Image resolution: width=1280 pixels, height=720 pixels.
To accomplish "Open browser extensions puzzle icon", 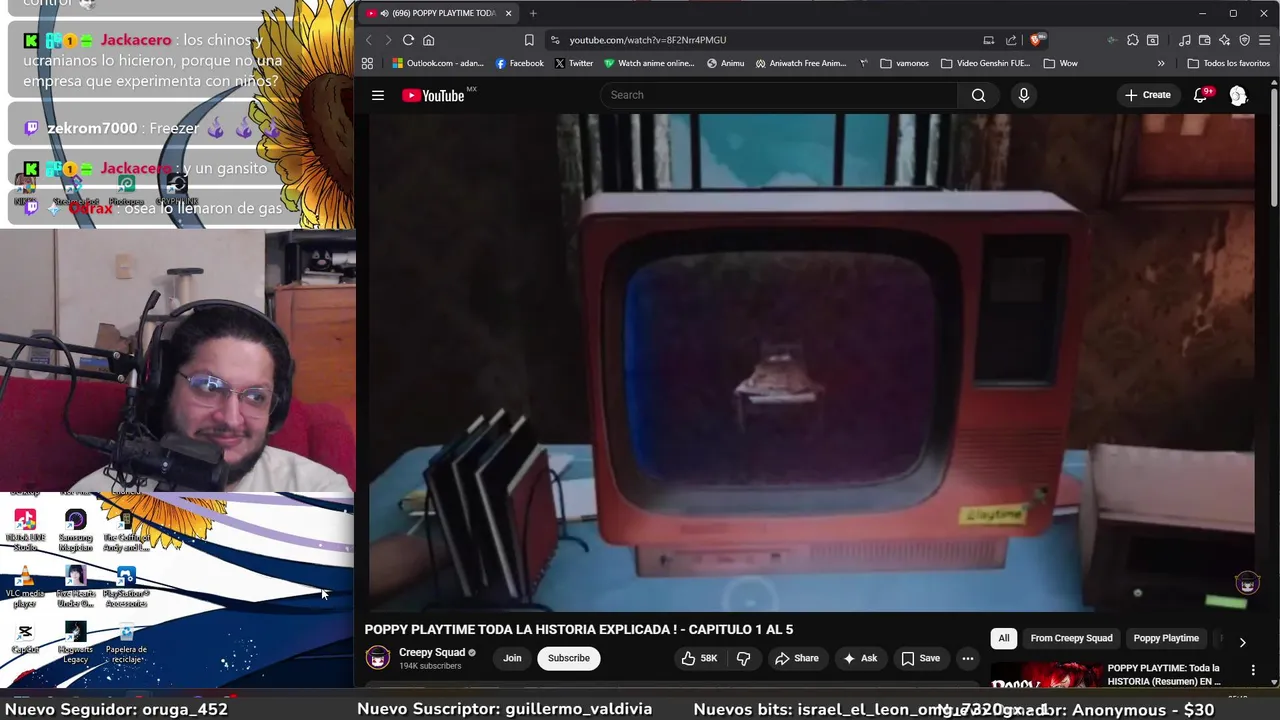I will [x=1132, y=40].
